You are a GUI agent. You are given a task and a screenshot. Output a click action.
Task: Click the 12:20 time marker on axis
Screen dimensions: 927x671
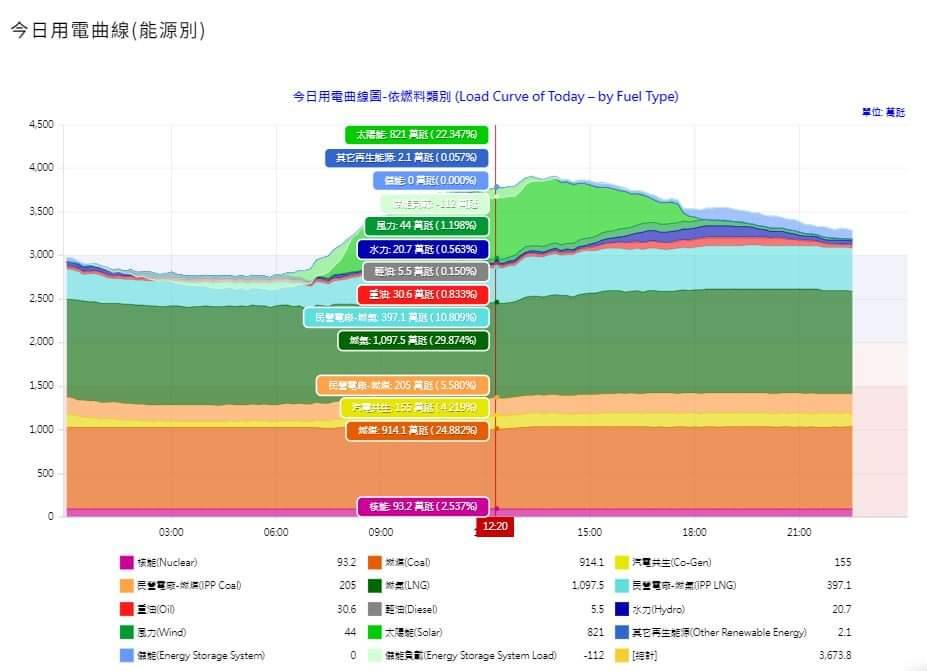pos(495,526)
